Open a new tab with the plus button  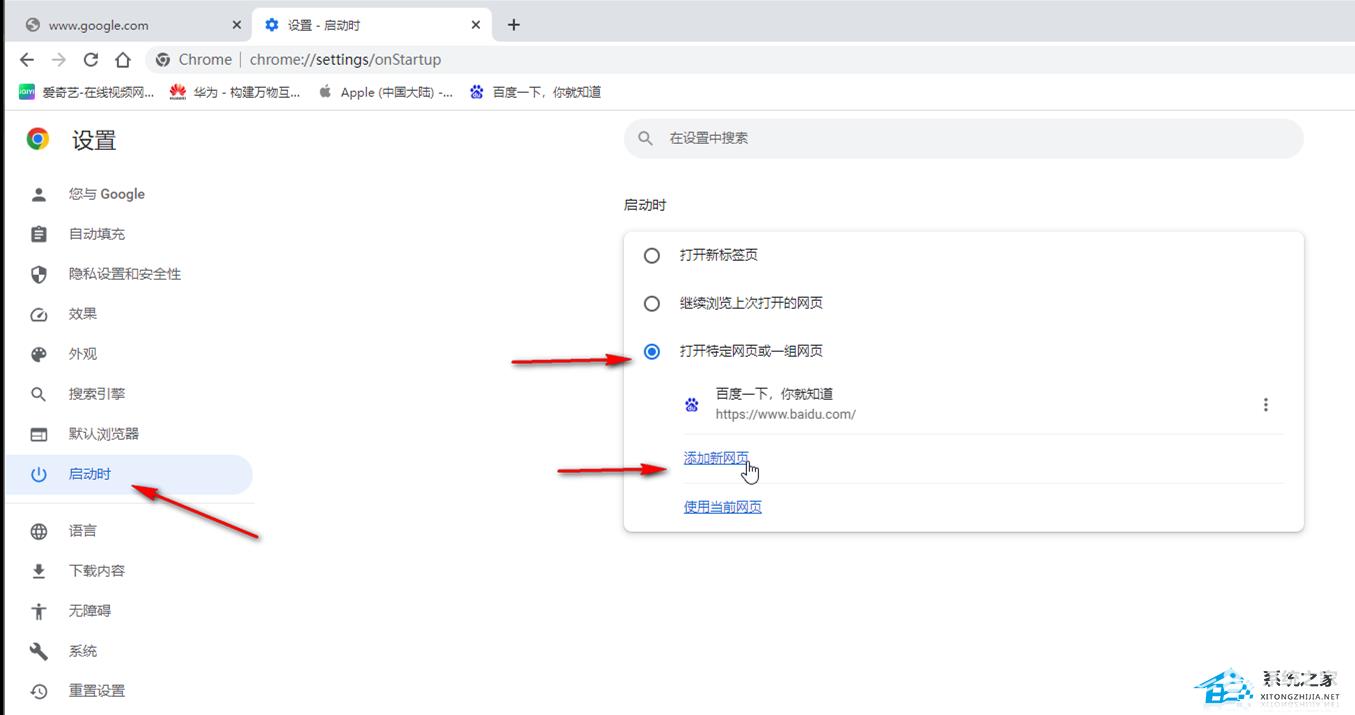(x=514, y=25)
